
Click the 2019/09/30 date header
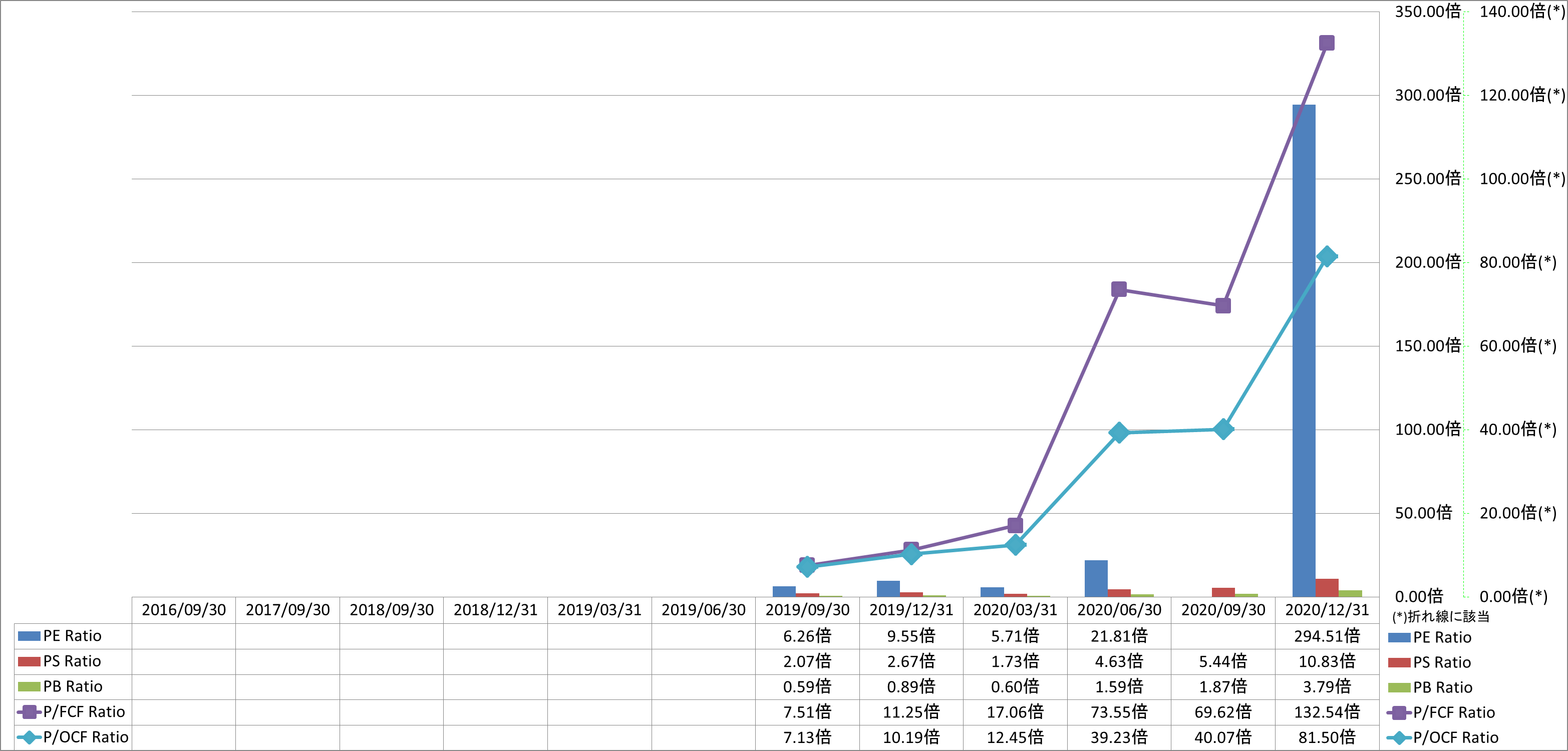(x=807, y=610)
